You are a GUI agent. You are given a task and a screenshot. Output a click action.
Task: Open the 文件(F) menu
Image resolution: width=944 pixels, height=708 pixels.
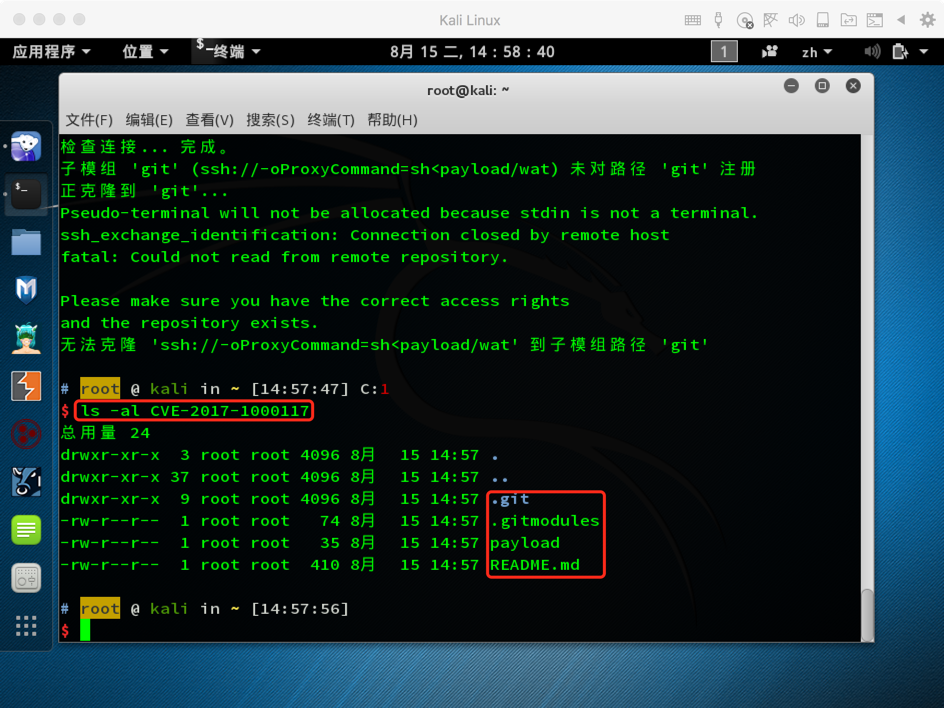coord(88,120)
